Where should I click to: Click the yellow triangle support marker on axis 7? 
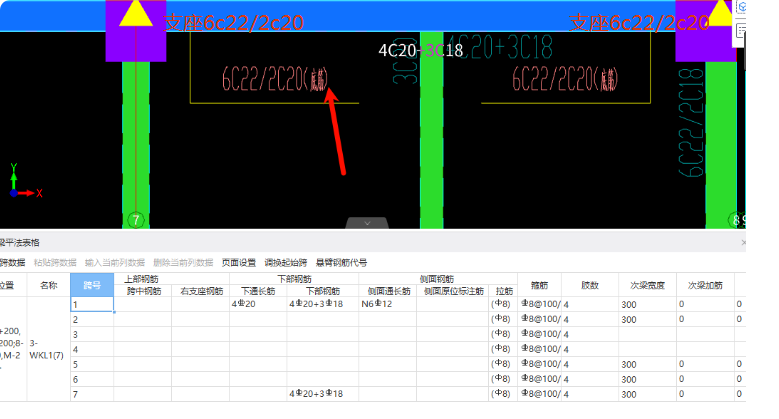136,14
